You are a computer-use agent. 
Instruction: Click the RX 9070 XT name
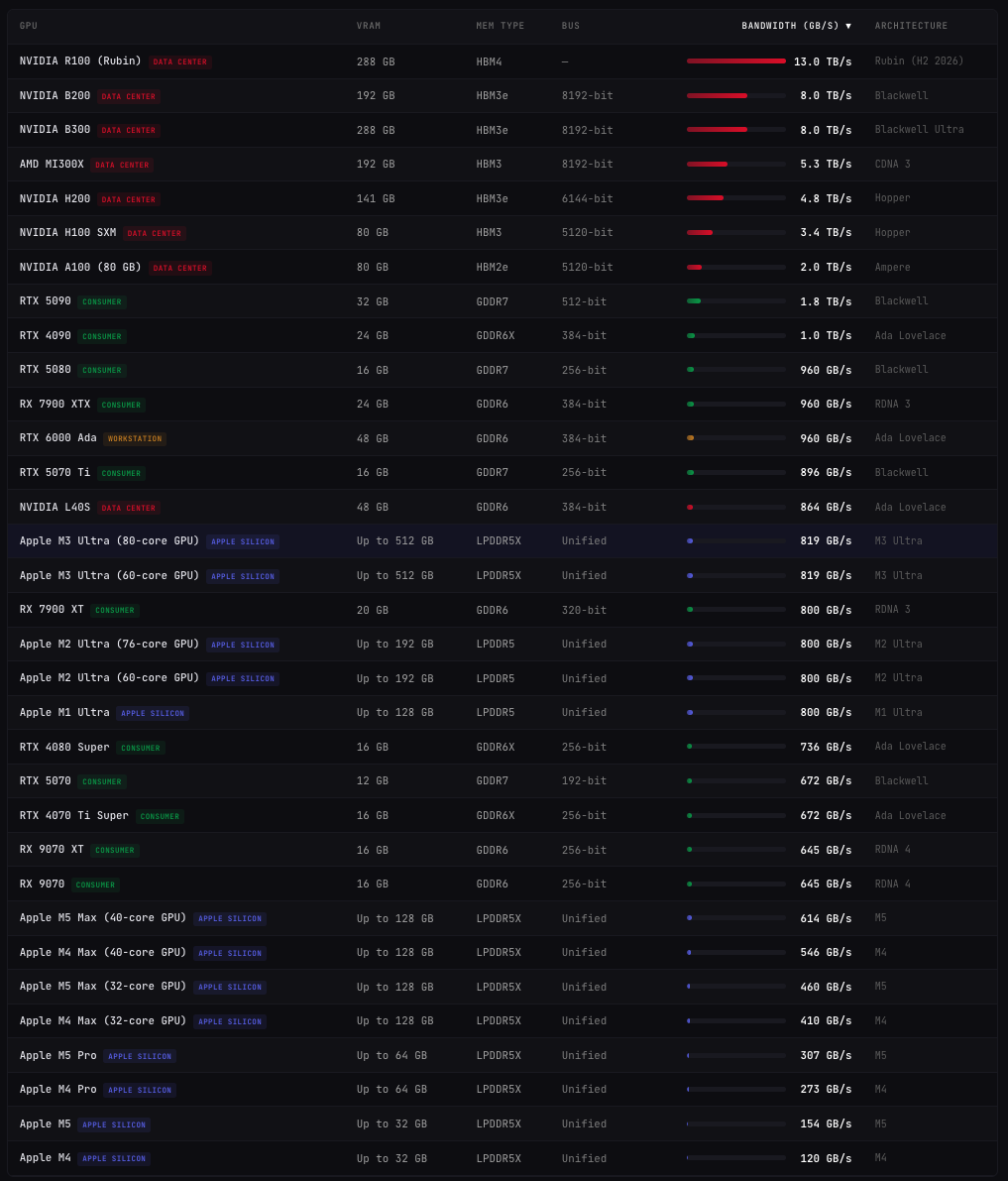52,850
